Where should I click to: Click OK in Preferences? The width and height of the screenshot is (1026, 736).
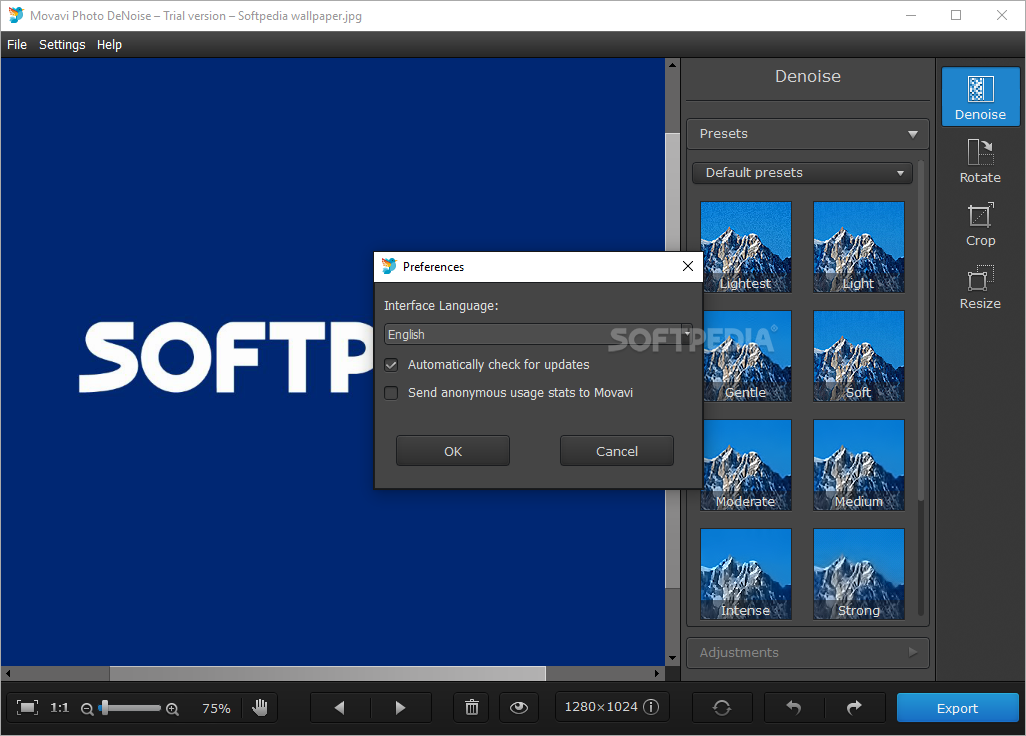[453, 451]
